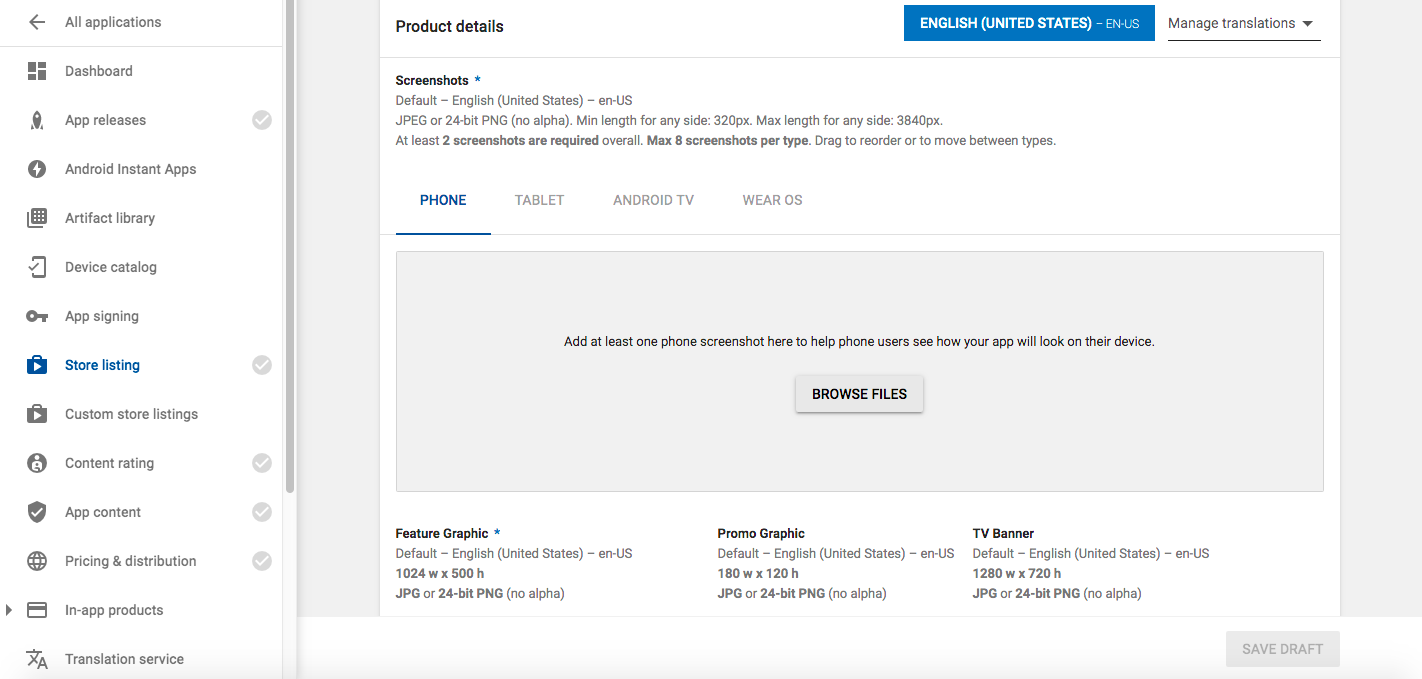The width and height of the screenshot is (1422, 679).
Task: Click the Browse Files button
Action: [859, 394]
